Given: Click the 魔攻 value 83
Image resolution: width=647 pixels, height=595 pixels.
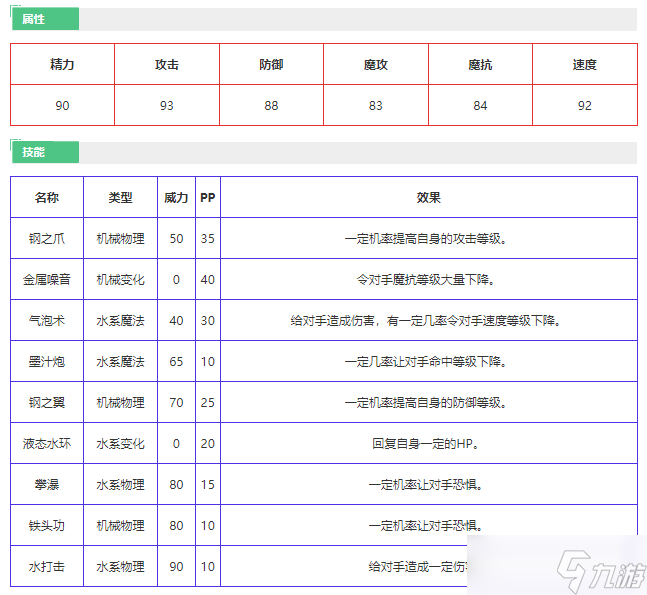Looking at the screenshot, I should pos(375,106).
